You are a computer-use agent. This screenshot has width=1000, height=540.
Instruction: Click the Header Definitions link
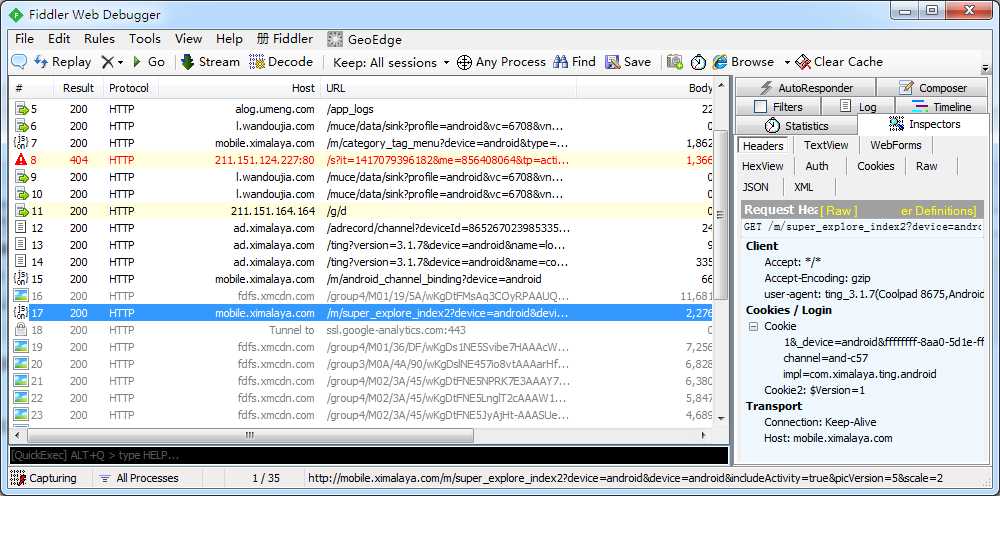tap(938, 210)
